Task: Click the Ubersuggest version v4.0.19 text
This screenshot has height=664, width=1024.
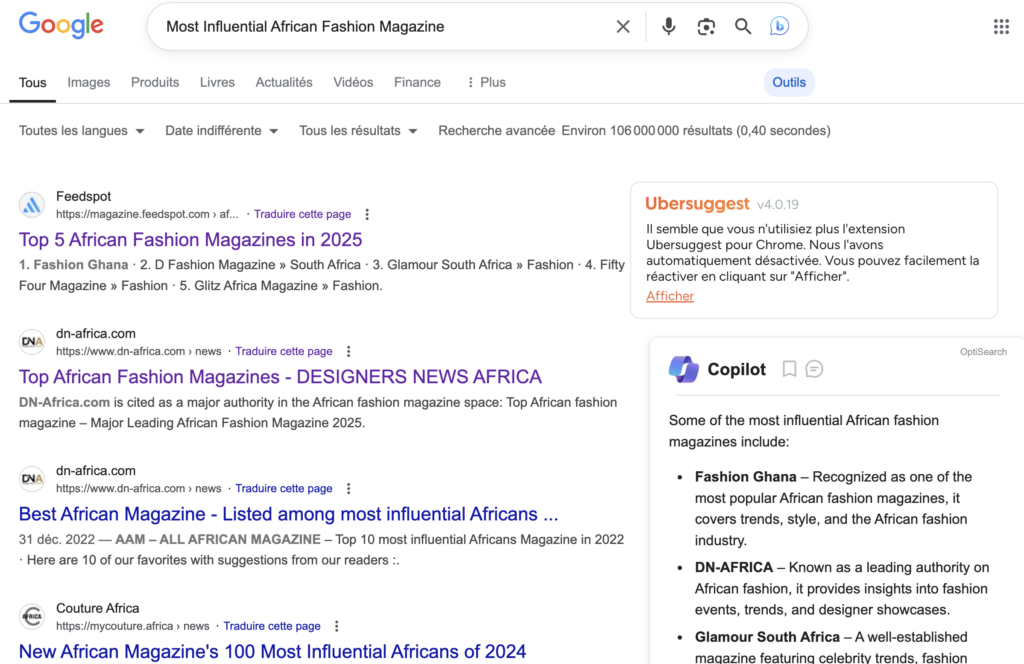Action: 778,204
